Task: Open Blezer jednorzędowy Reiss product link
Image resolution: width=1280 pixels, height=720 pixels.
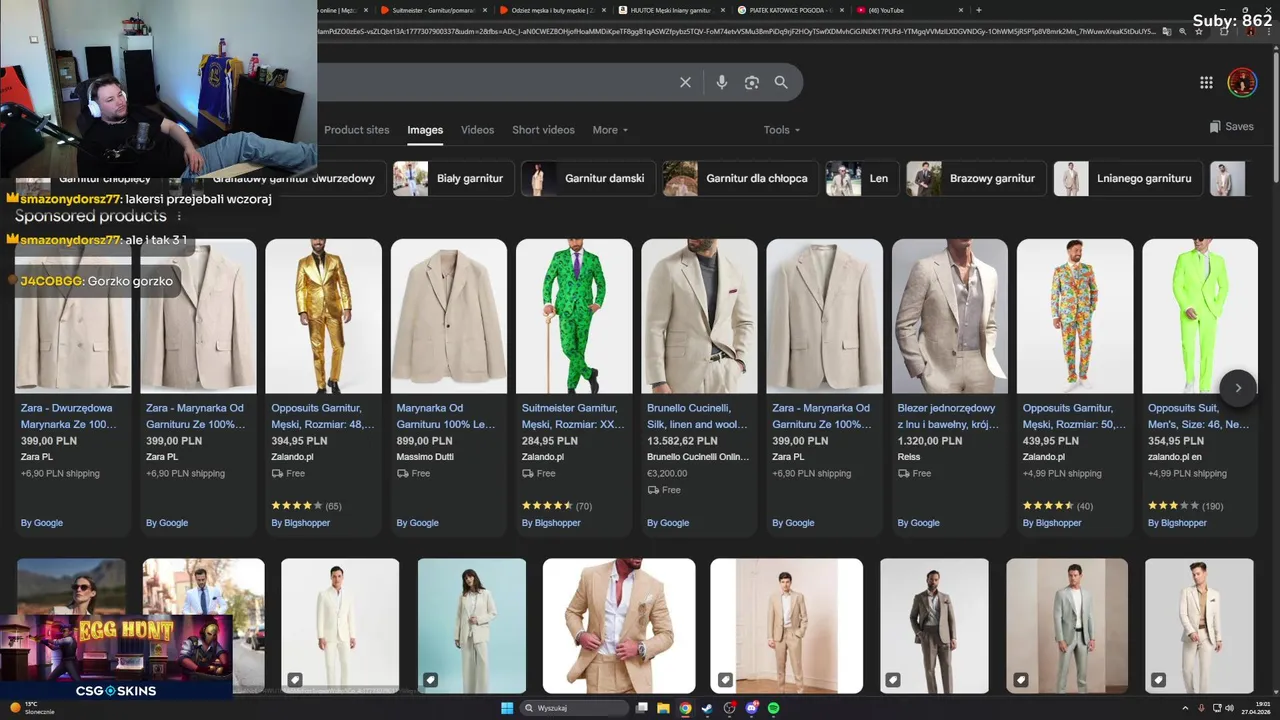Action: coord(948,416)
